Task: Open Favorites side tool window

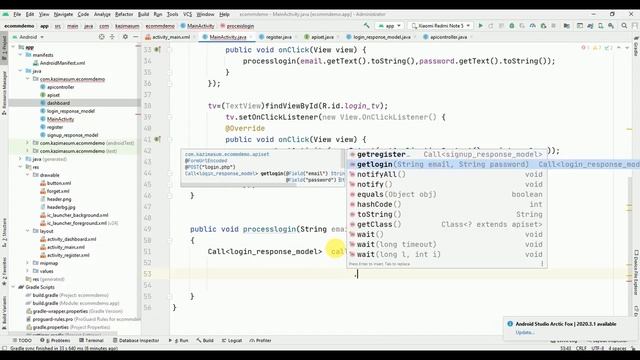Action: click(4, 271)
